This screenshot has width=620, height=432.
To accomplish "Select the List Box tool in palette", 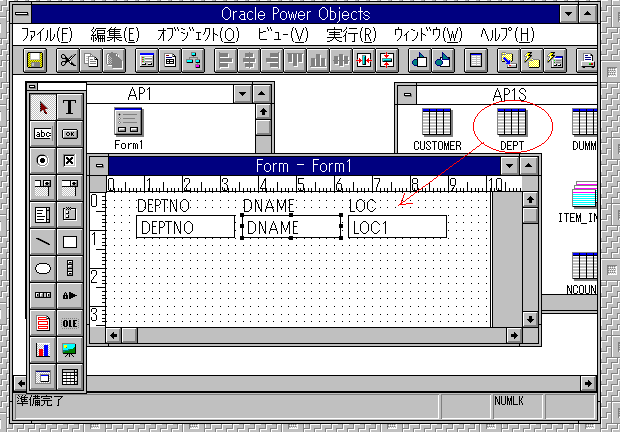I will (43, 215).
